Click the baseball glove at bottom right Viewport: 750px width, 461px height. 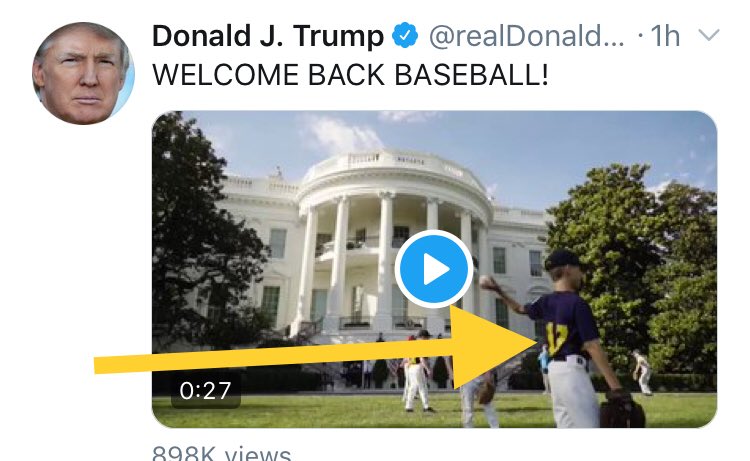622,410
